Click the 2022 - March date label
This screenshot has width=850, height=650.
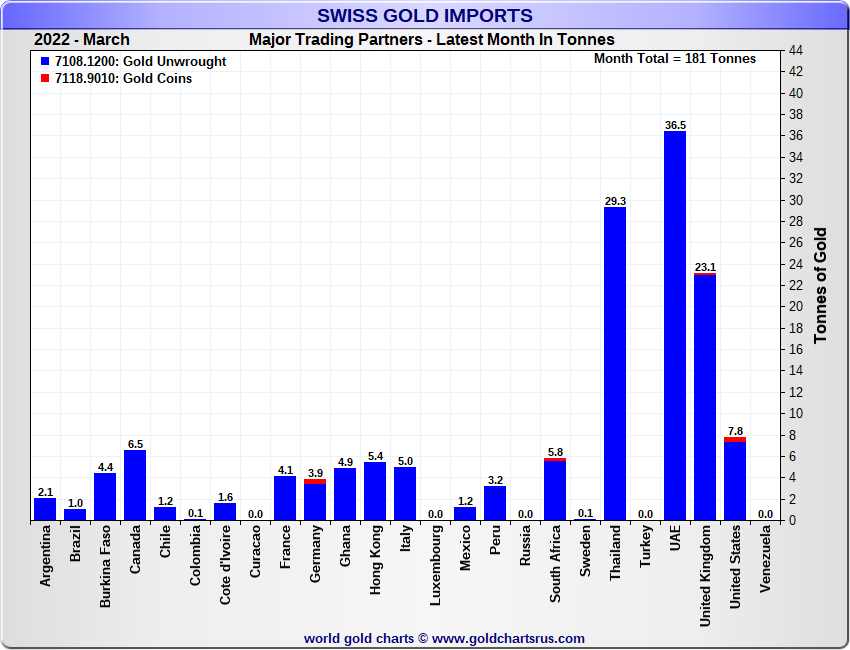pyautogui.click(x=82, y=40)
